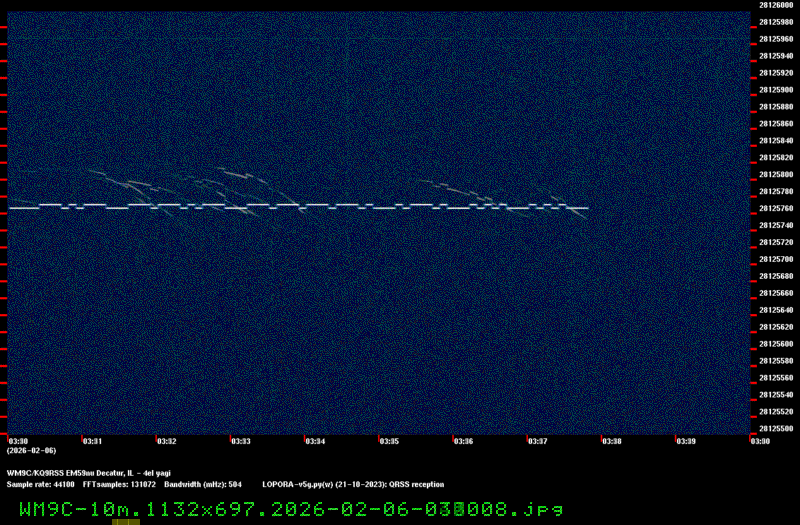This screenshot has width=800, height=525.
Task: Select the 03:36 time tick label
Action: [x=464, y=441]
